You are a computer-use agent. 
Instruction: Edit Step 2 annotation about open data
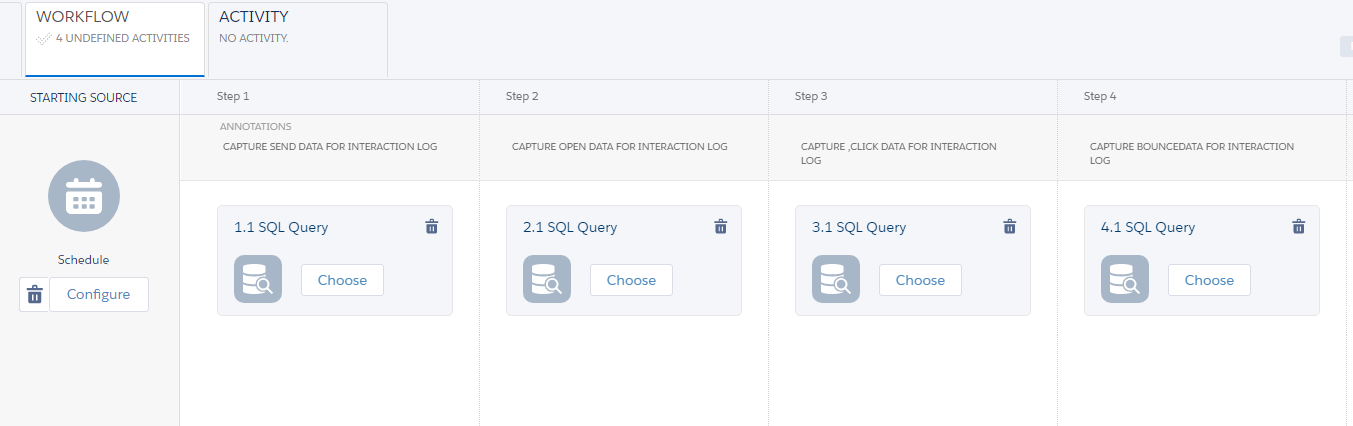tap(619, 147)
